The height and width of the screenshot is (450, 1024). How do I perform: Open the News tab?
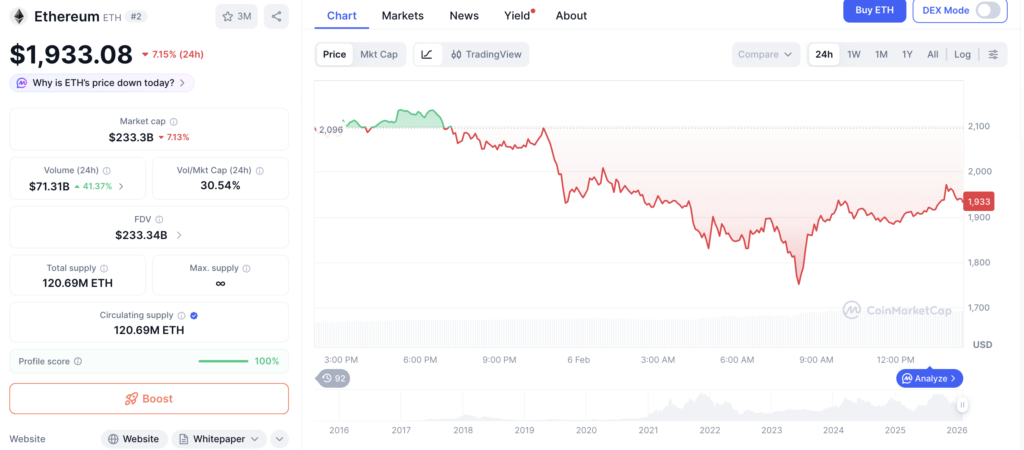tap(464, 16)
